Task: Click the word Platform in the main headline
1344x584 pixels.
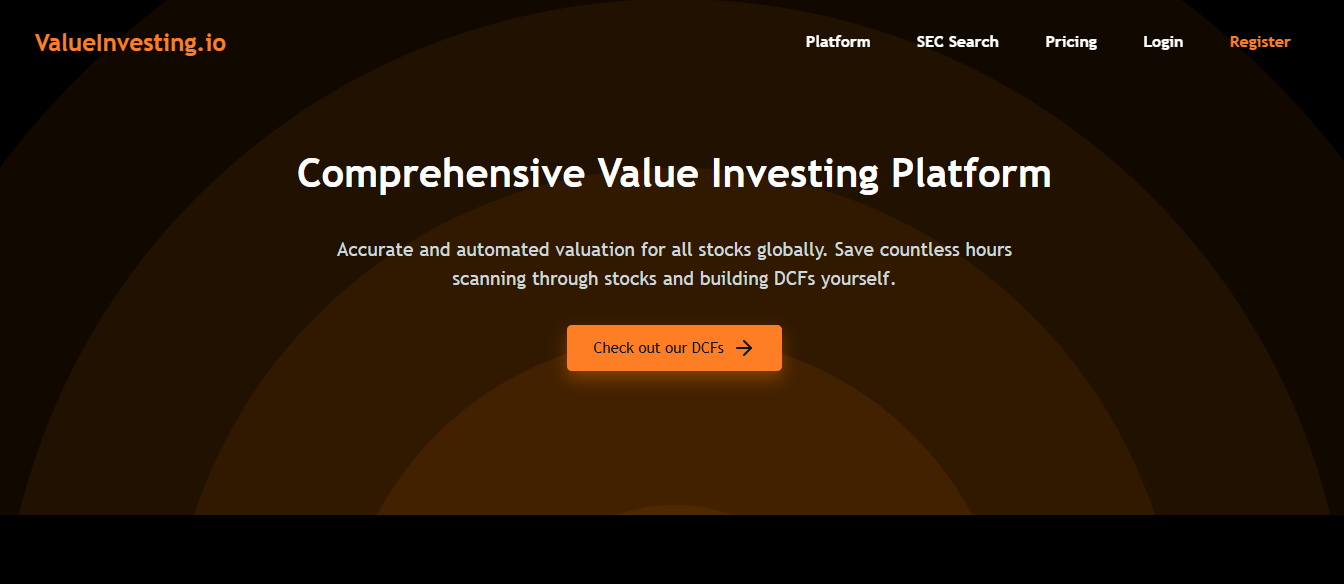Action: tap(971, 173)
